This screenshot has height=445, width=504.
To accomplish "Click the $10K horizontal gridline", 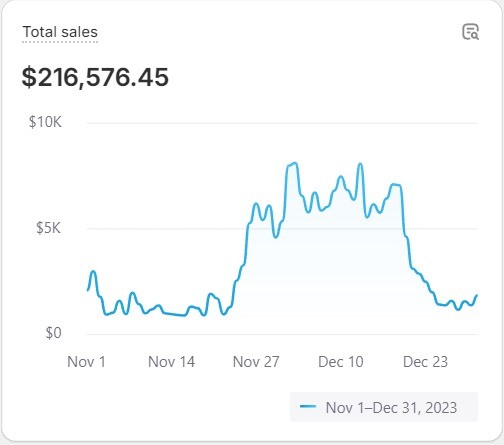I will (x=282, y=123).
